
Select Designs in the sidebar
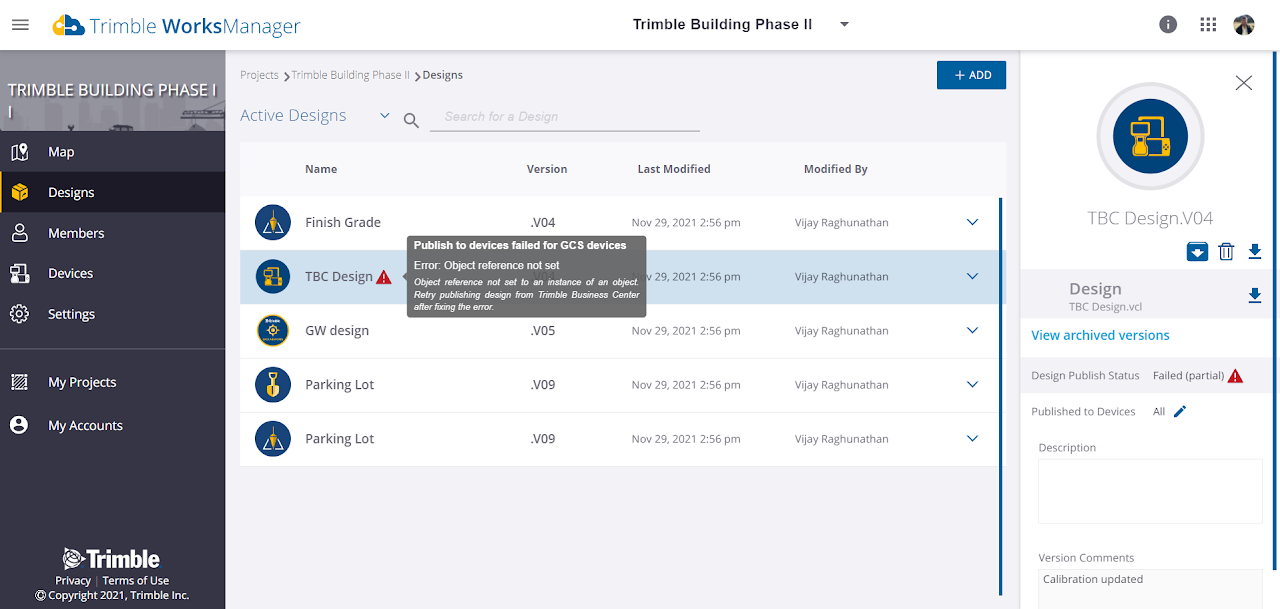112,192
